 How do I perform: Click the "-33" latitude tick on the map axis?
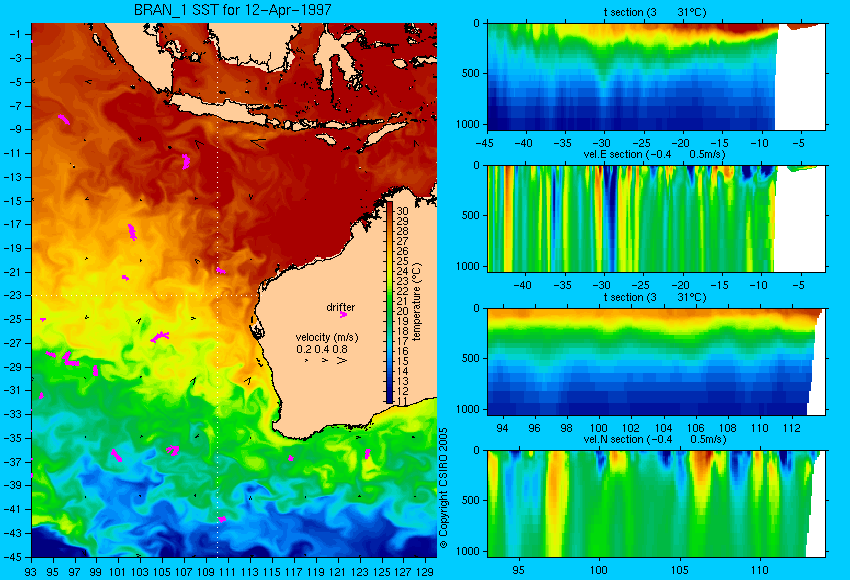[15, 414]
